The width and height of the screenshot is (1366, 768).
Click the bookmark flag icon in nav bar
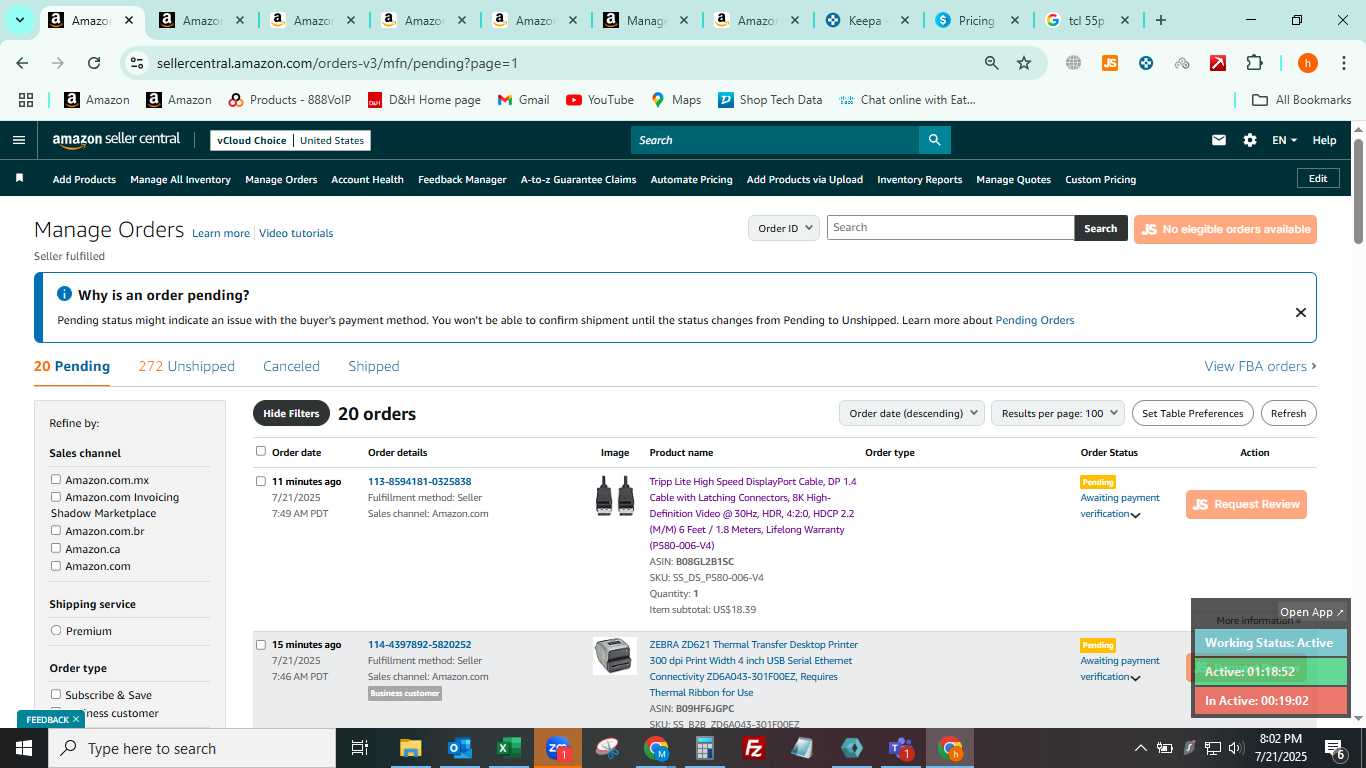[19, 178]
